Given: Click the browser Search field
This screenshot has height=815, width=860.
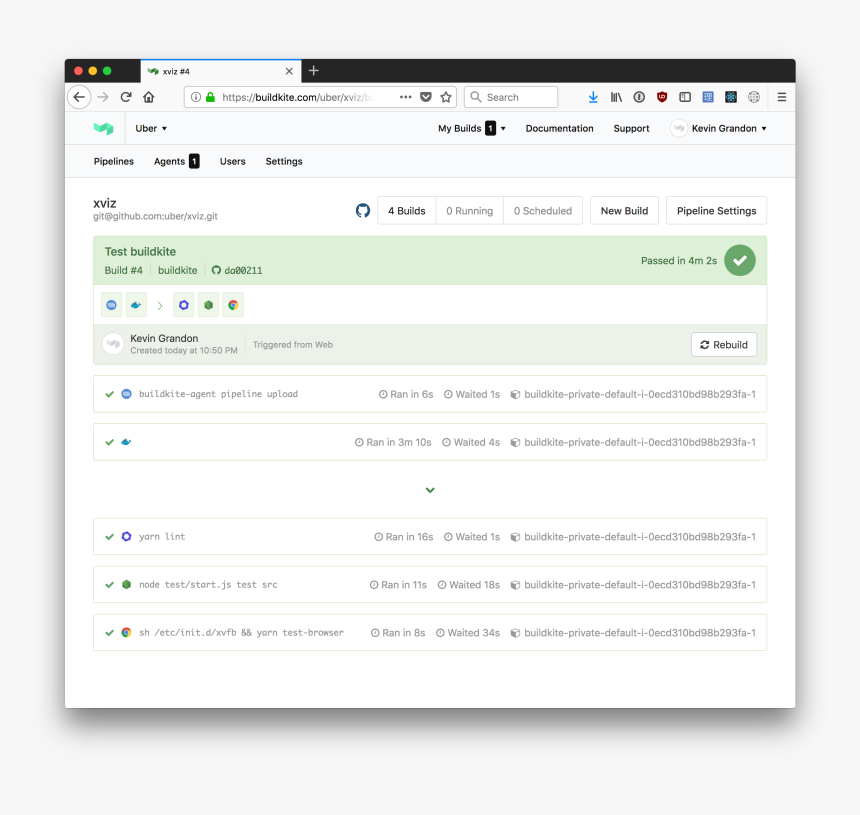Looking at the screenshot, I should (x=511, y=97).
